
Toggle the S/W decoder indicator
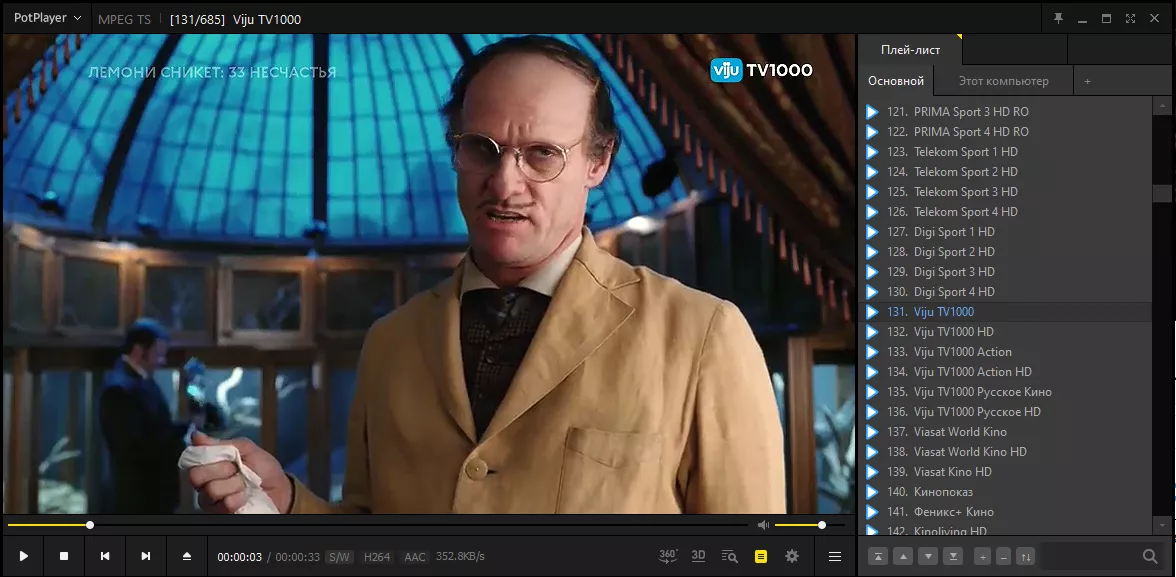[339, 557]
